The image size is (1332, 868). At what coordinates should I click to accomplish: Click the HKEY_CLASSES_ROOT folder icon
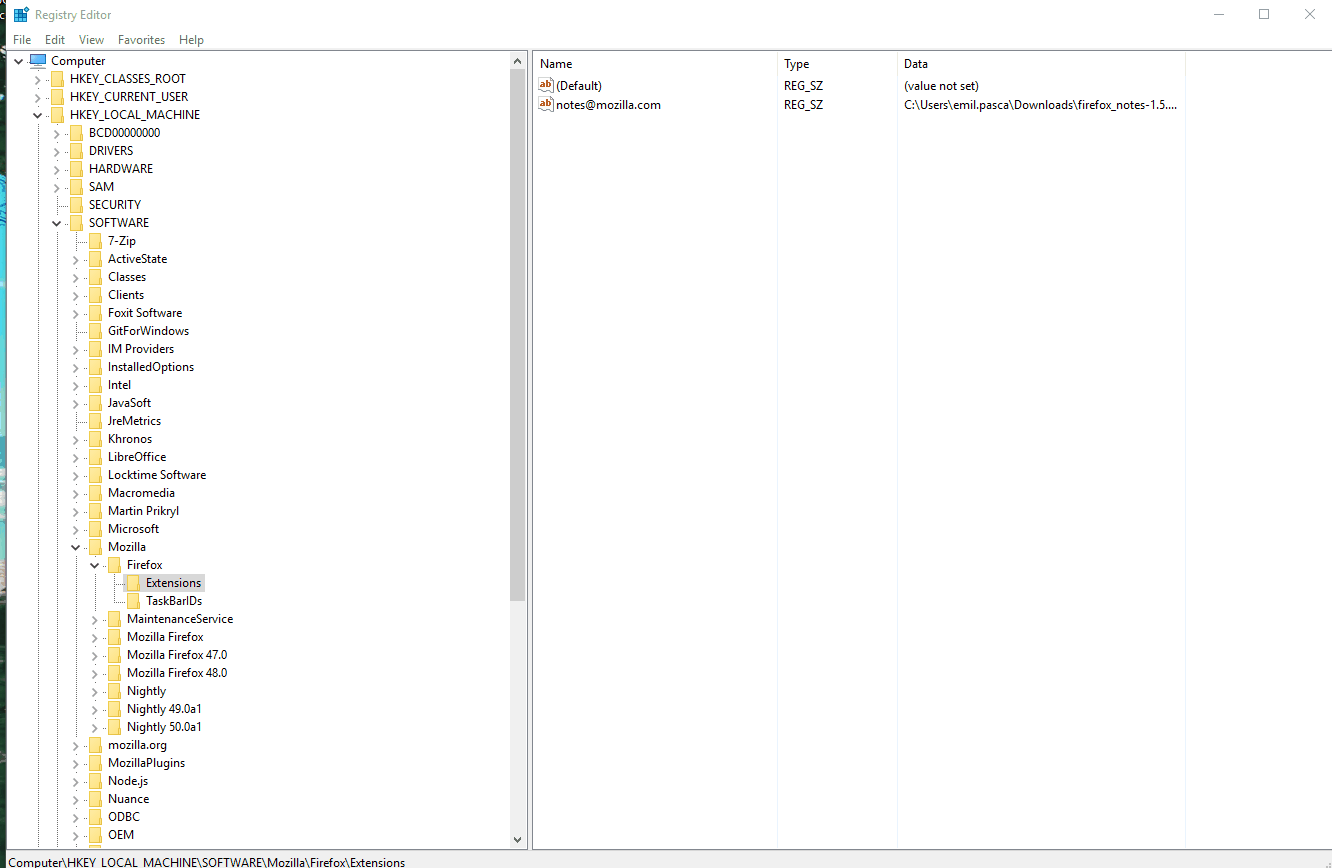pyautogui.click(x=57, y=79)
